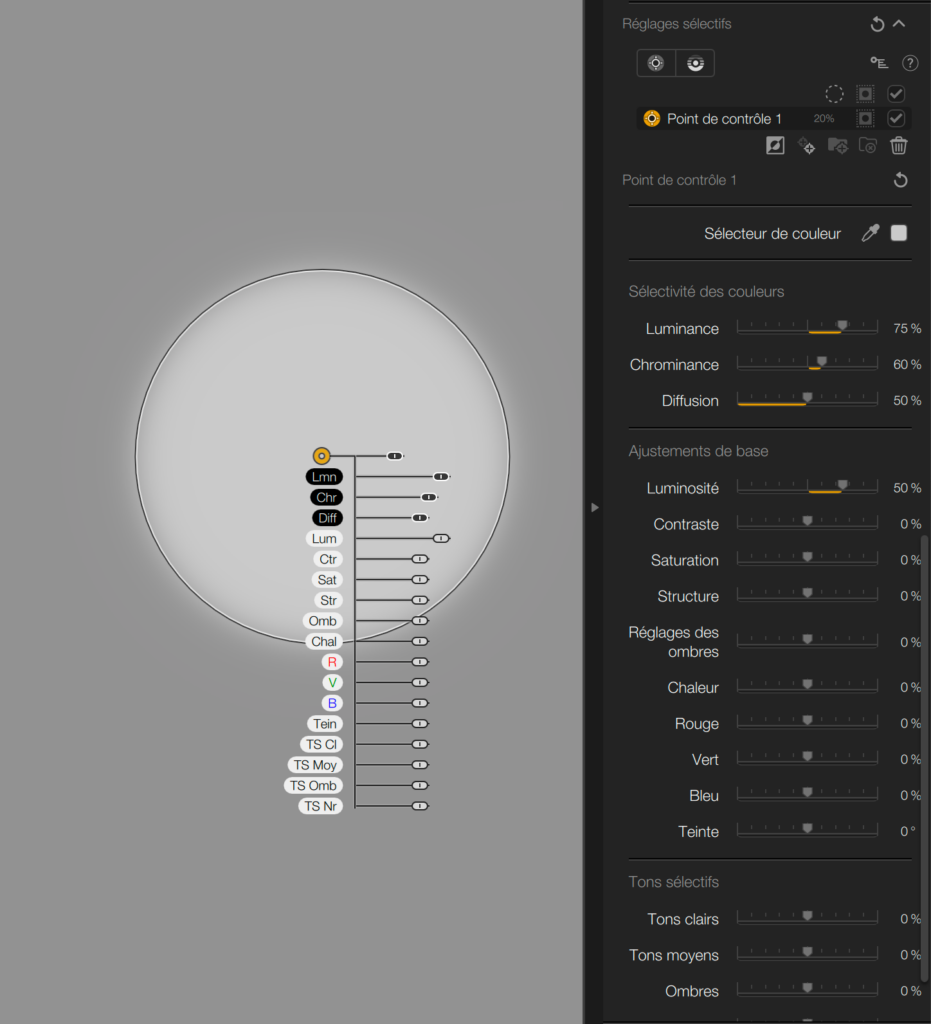Screen dimensions: 931x1024
Task: Pick color with the eyedropper tool
Action: [x=870, y=233]
